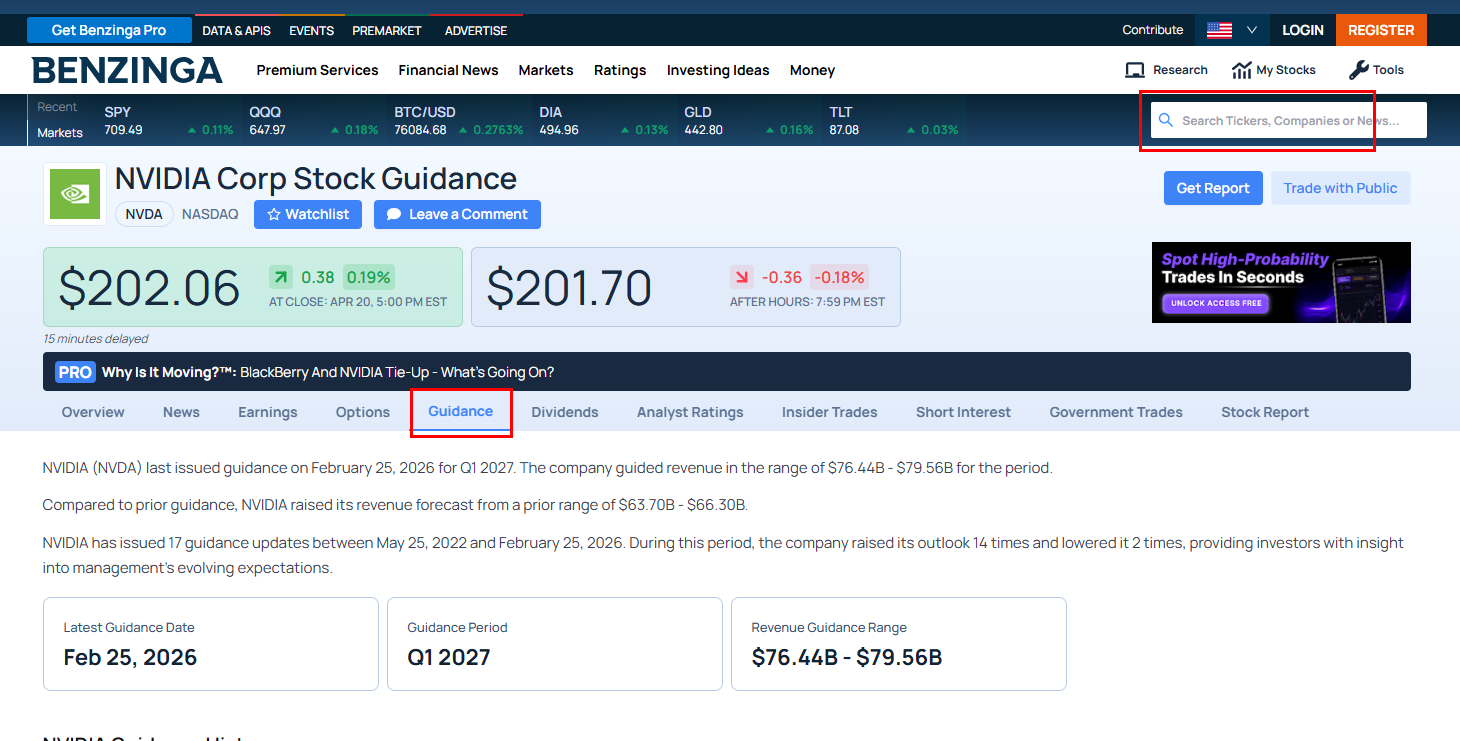Open Money menu
1460x741 pixels.
pos(812,70)
